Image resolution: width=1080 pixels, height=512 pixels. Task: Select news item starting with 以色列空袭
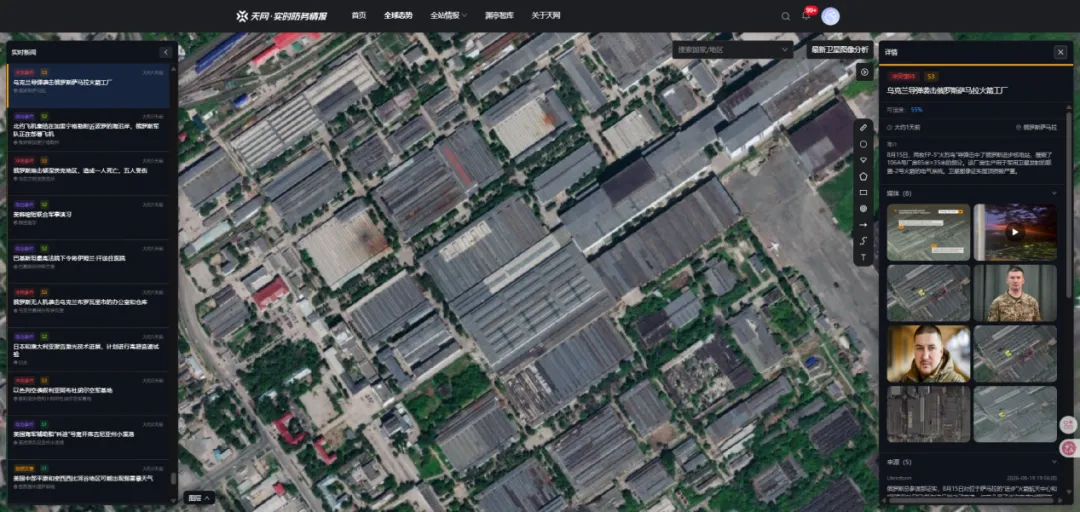[x=88, y=393]
